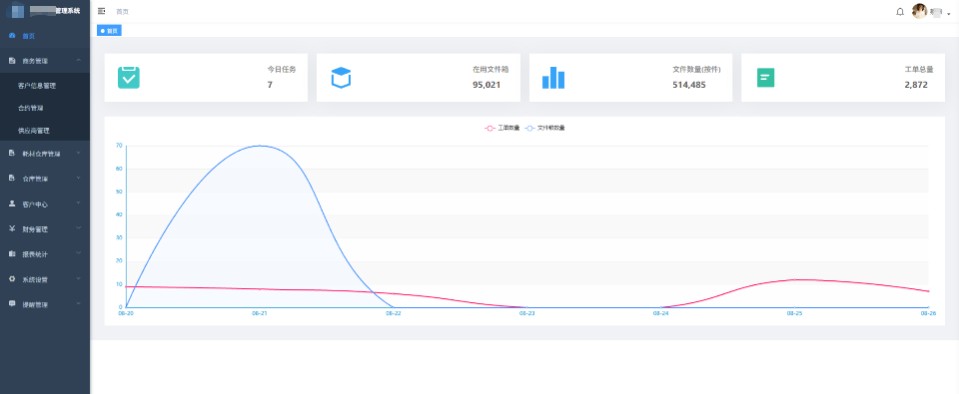
Task: Click the pink curve peak at 08-25
Action: point(794,280)
